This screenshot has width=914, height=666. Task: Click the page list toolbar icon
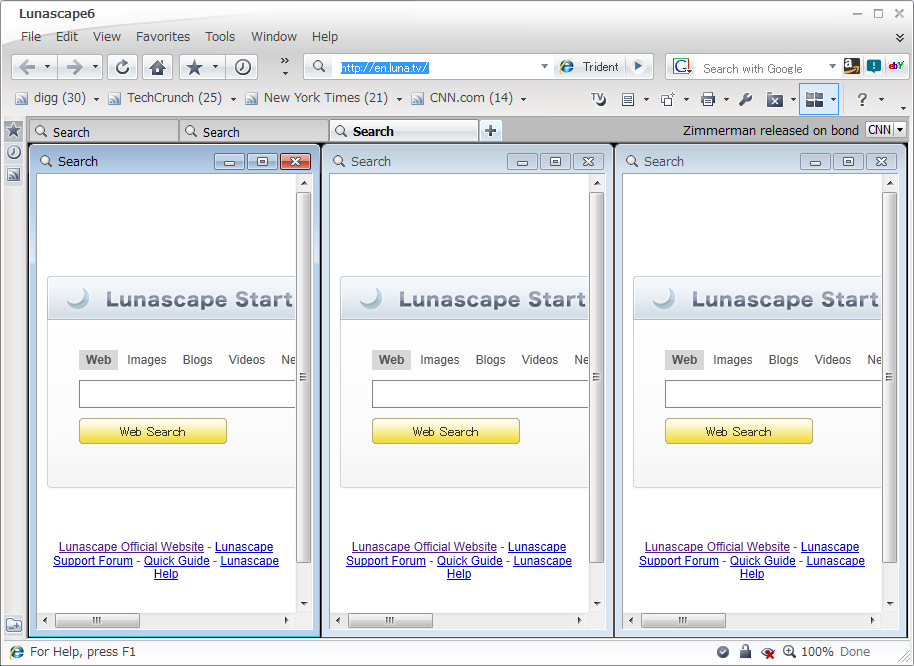click(628, 100)
